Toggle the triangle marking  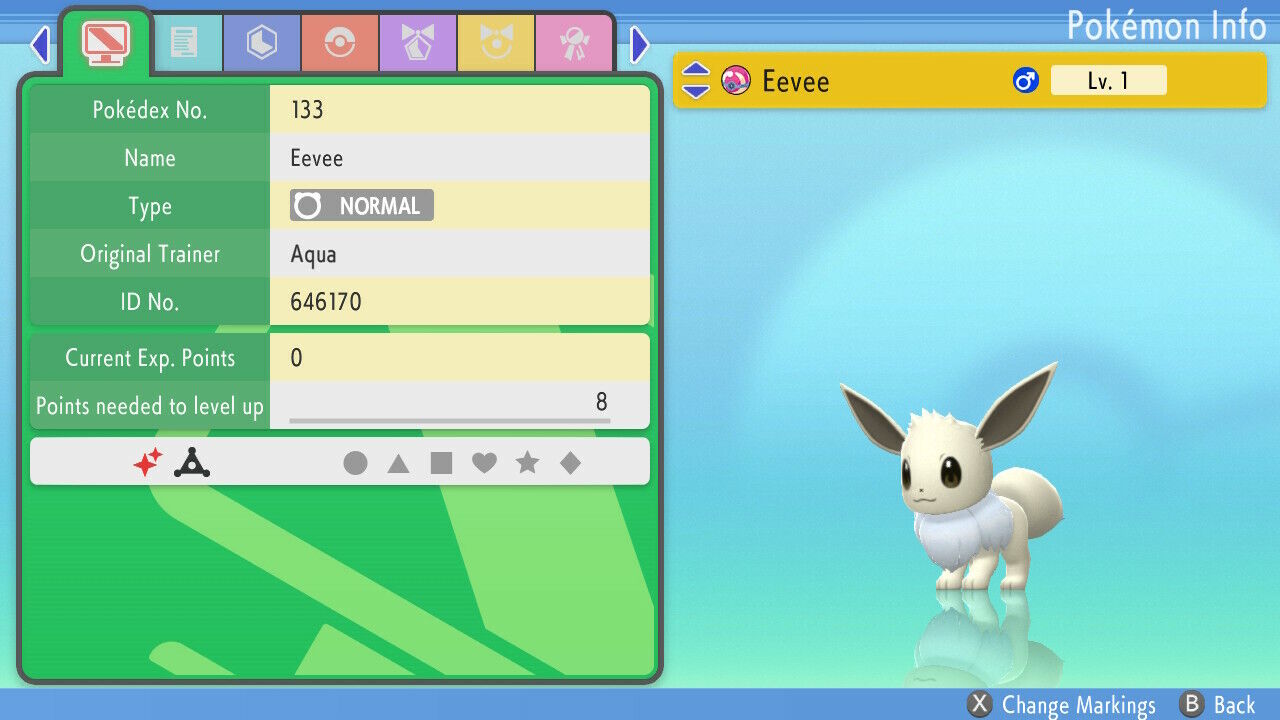[x=398, y=463]
